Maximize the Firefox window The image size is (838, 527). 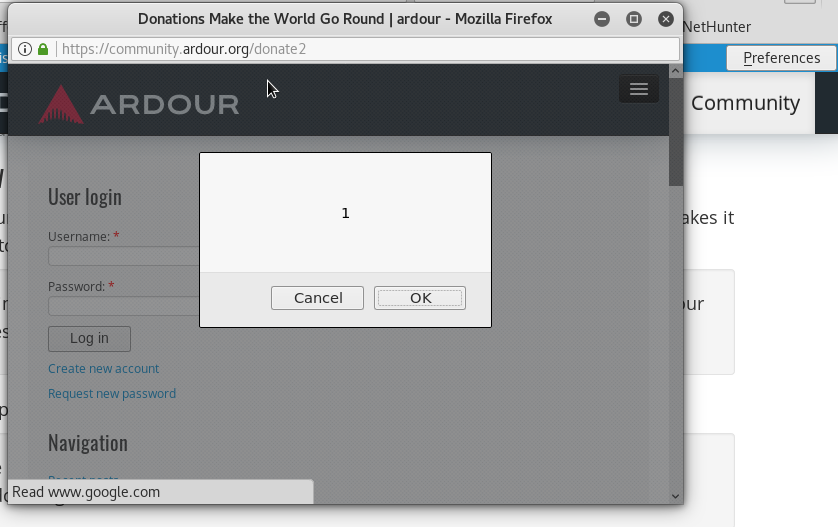(x=634, y=19)
